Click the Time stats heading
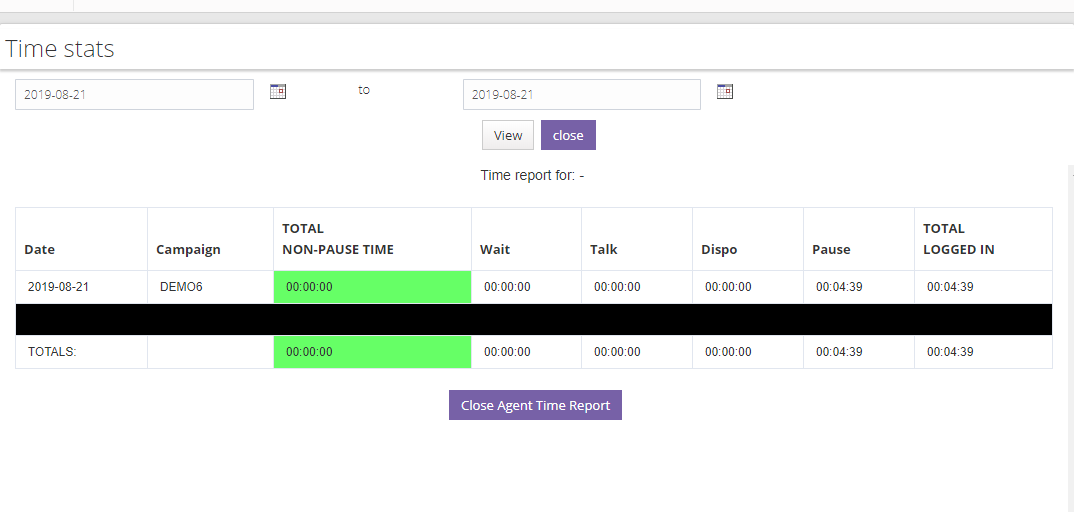The width and height of the screenshot is (1074, 512). pos(60,48)
